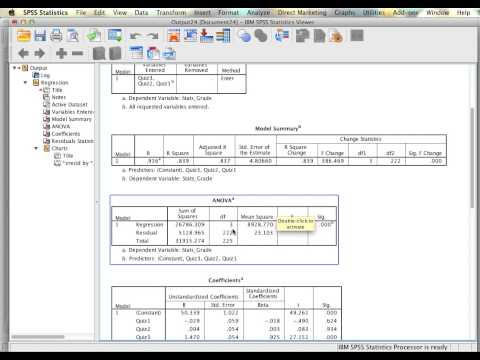
Task: Click the ANOVA table title
Action: [x=223, y=200]
